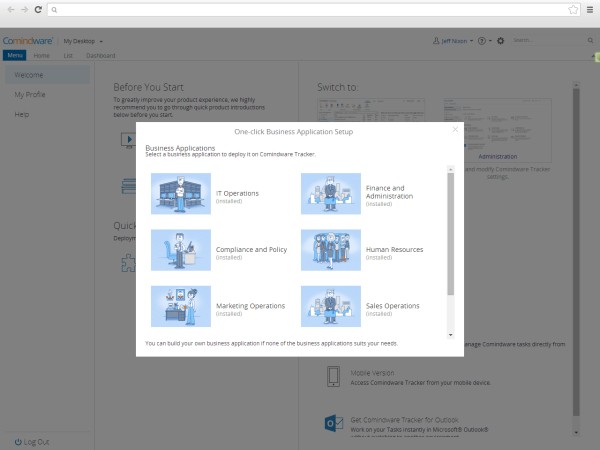Open Get Comindware Tracker for Outlook
This screenshot has height=450, width=600.
click(404, 420)
